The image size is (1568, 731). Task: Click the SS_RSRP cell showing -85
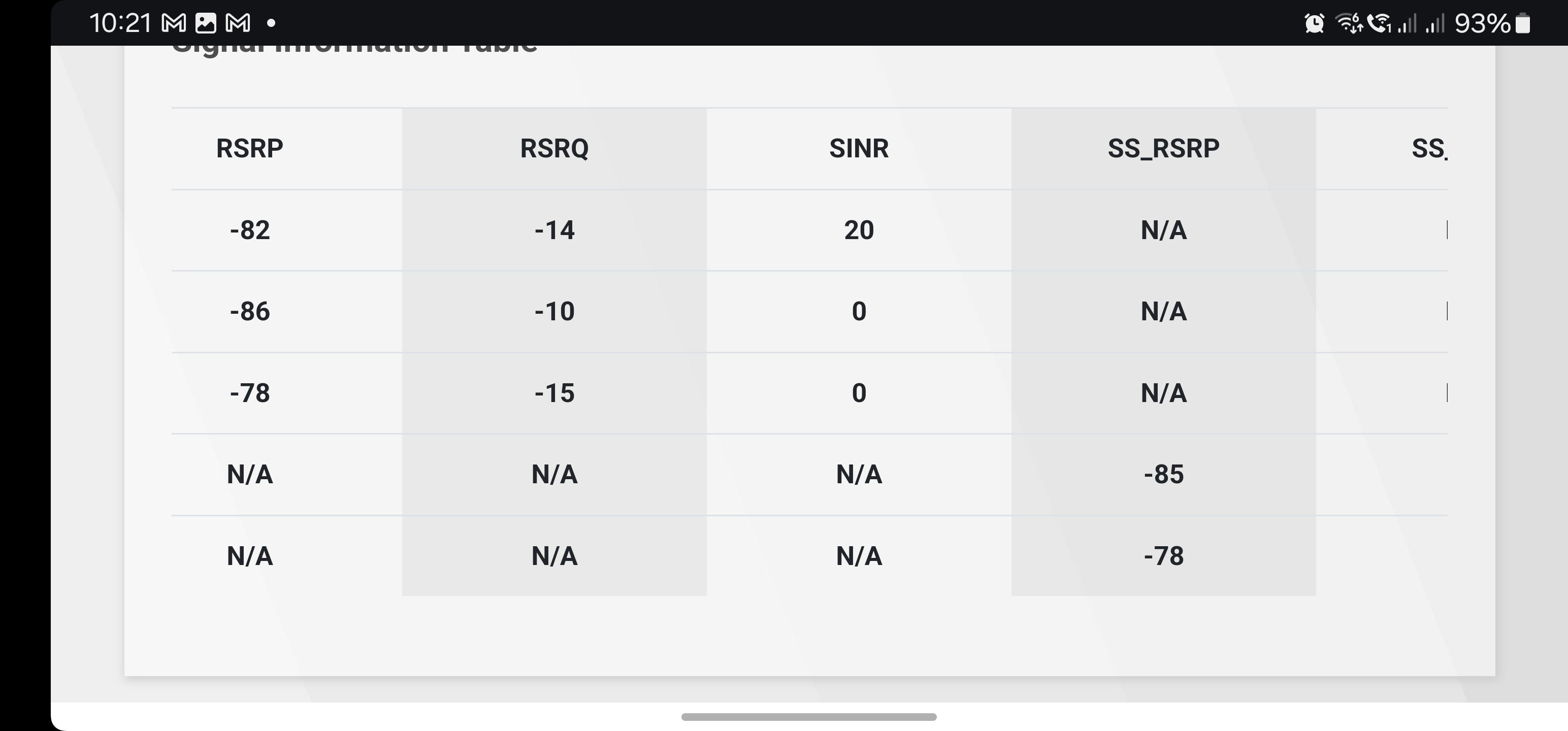(x=1163, y=474)
